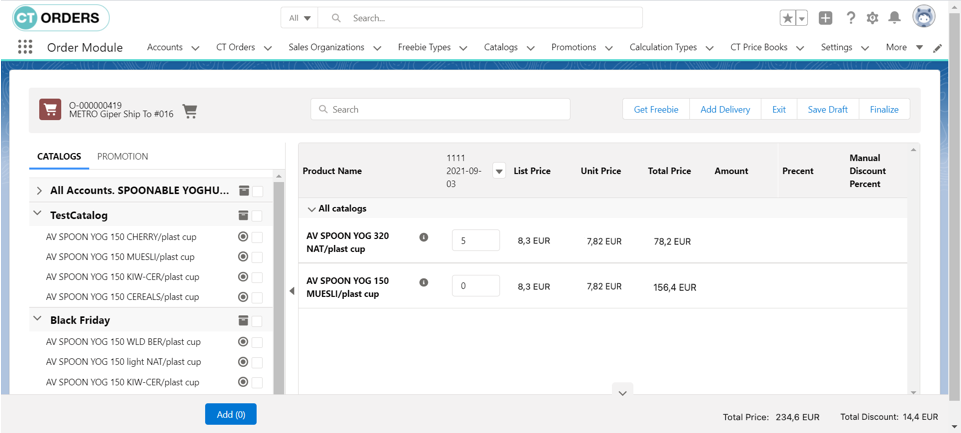The width and height of the screenshot is (961, 433).
Task: Open the notifications bell
Action: click(x=894, y=18)
